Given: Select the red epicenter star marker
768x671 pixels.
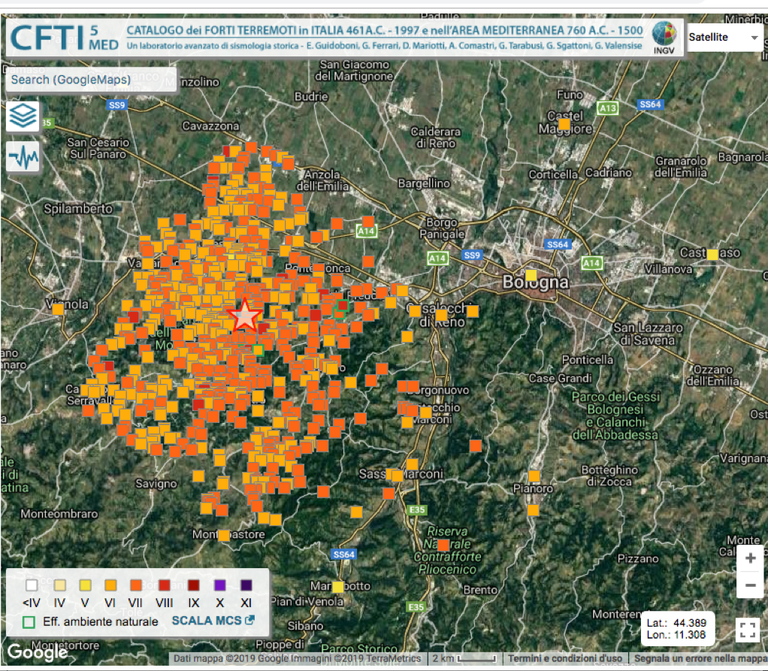Looking at the screenshot, I should point(244,315).
